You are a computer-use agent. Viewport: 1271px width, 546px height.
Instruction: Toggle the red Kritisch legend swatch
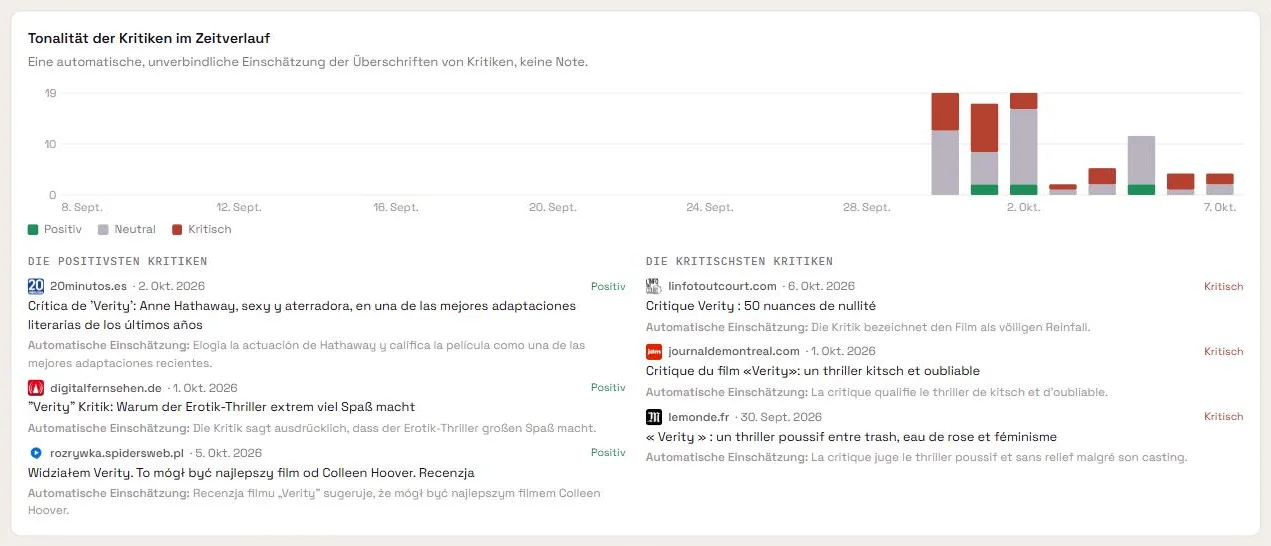pyautogui.click(x=177, y=229)
